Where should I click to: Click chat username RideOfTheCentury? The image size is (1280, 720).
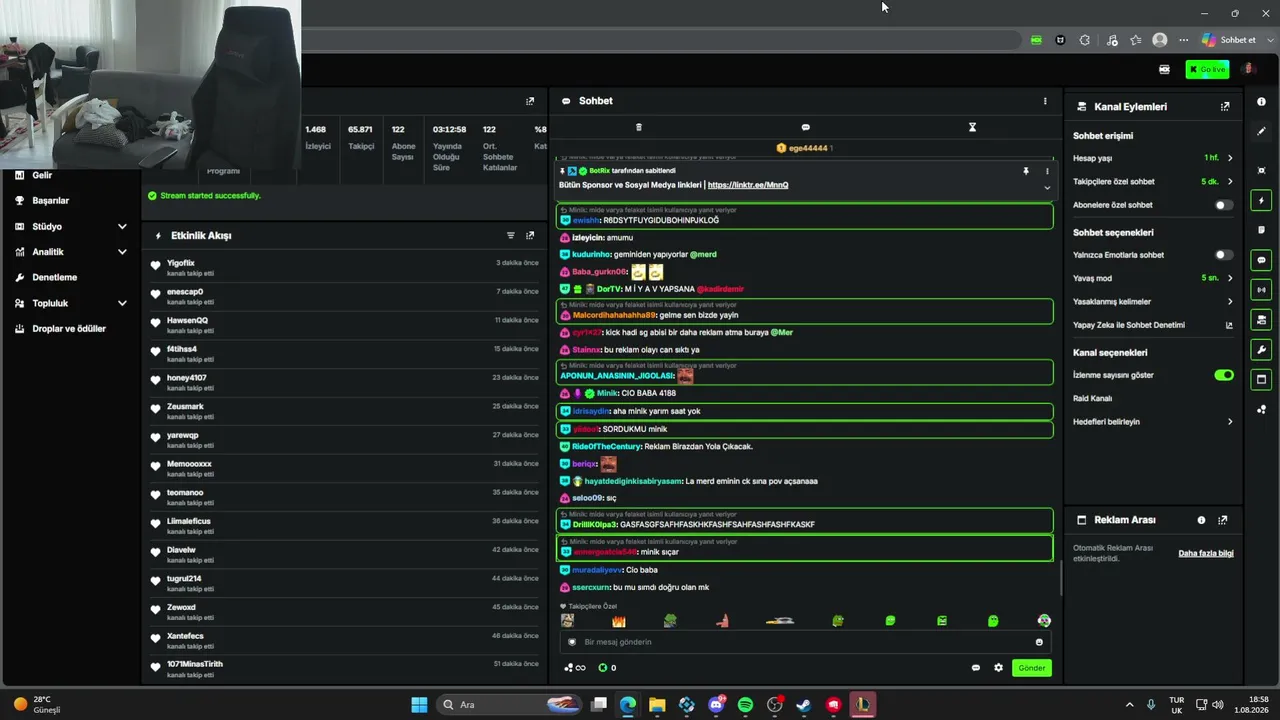tap(607, 447)
